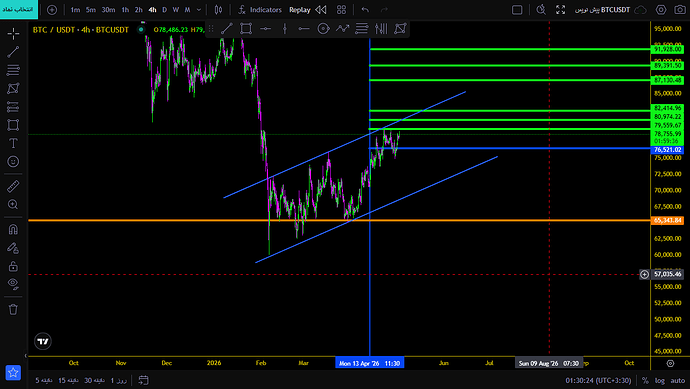Open the Fibonacci retracement tools in sidebar
The width and height of the screenshot is (690, 389).
click(x=13, y=70)
